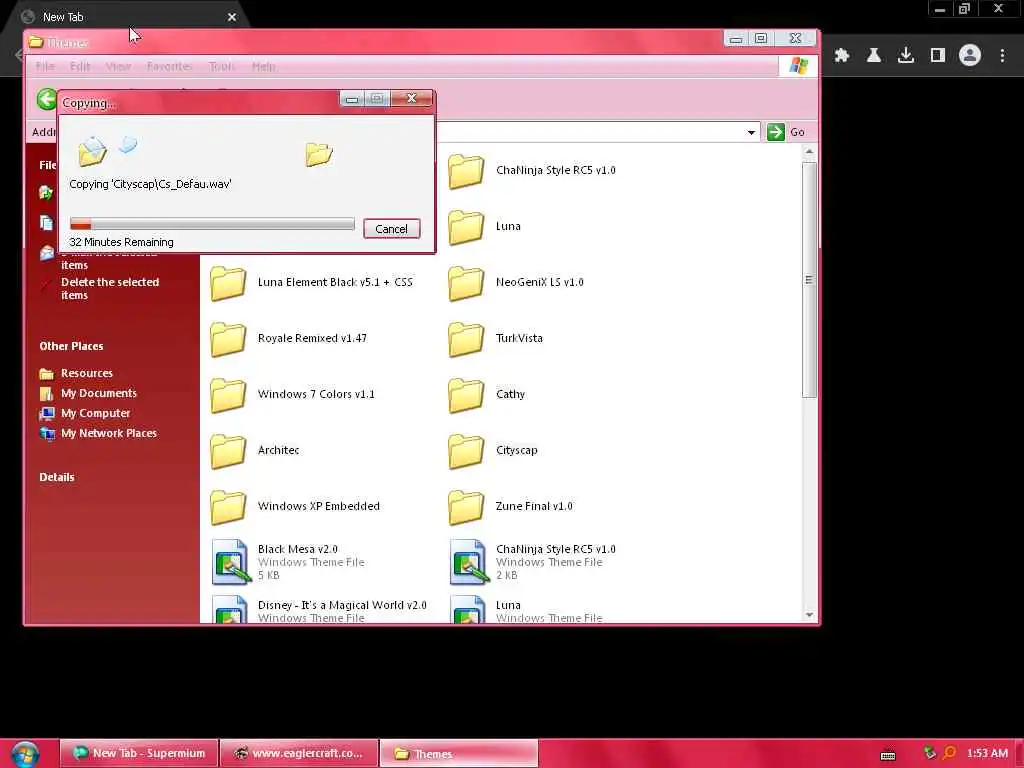The width and height of the screenshot is (1024, 768).
Task: Select the TurkVista folder icon
Action: click(x=466, y=340)
